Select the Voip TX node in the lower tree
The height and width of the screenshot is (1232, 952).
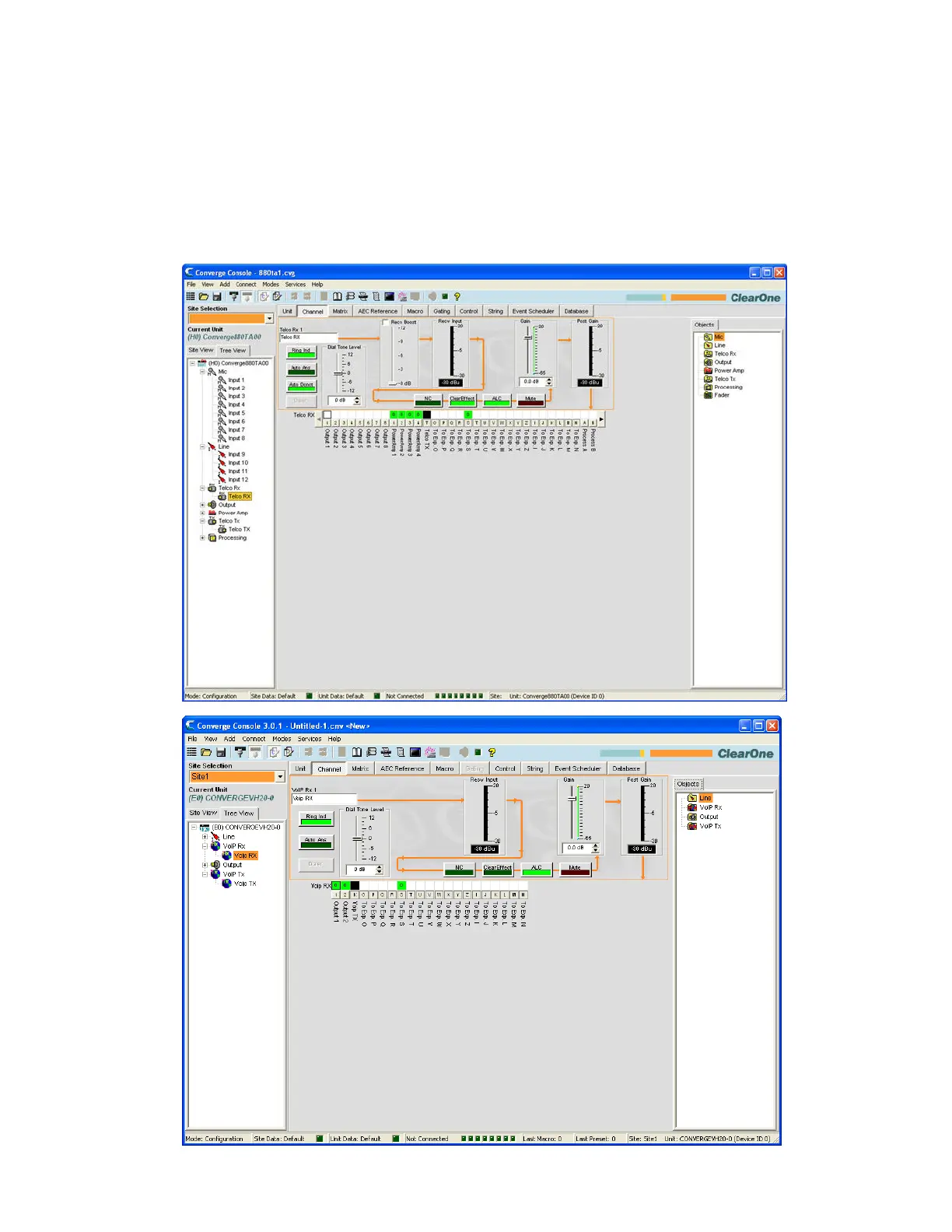click(x=245, y=884)
